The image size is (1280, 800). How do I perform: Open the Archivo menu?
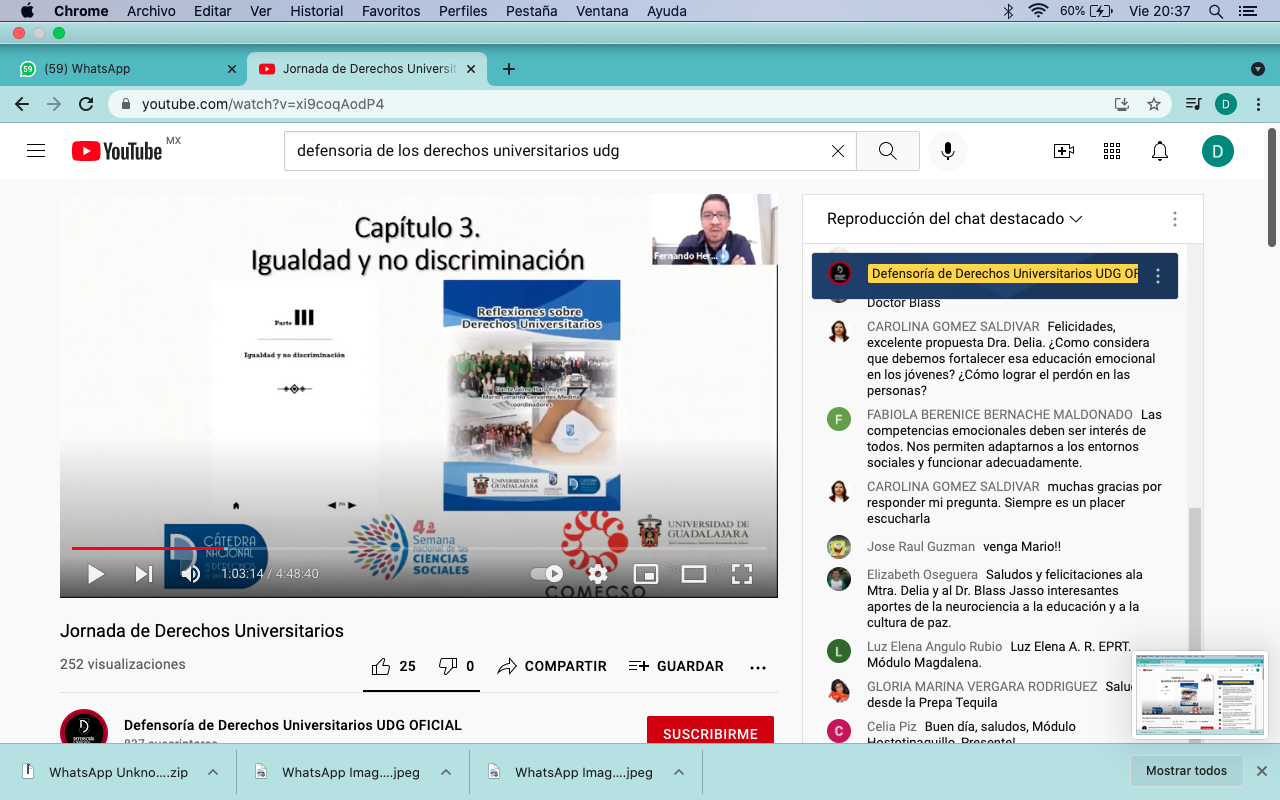tap(151, 11)
